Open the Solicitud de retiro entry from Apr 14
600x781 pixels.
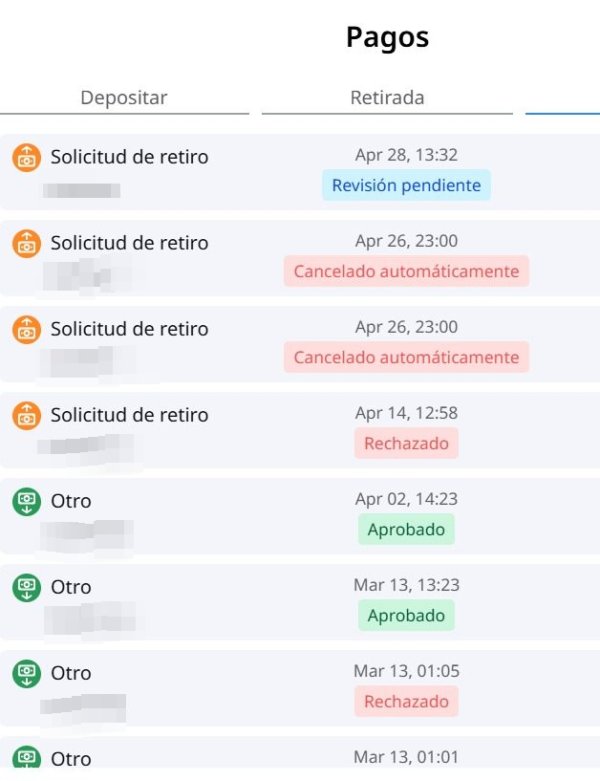tap(130, 415)
